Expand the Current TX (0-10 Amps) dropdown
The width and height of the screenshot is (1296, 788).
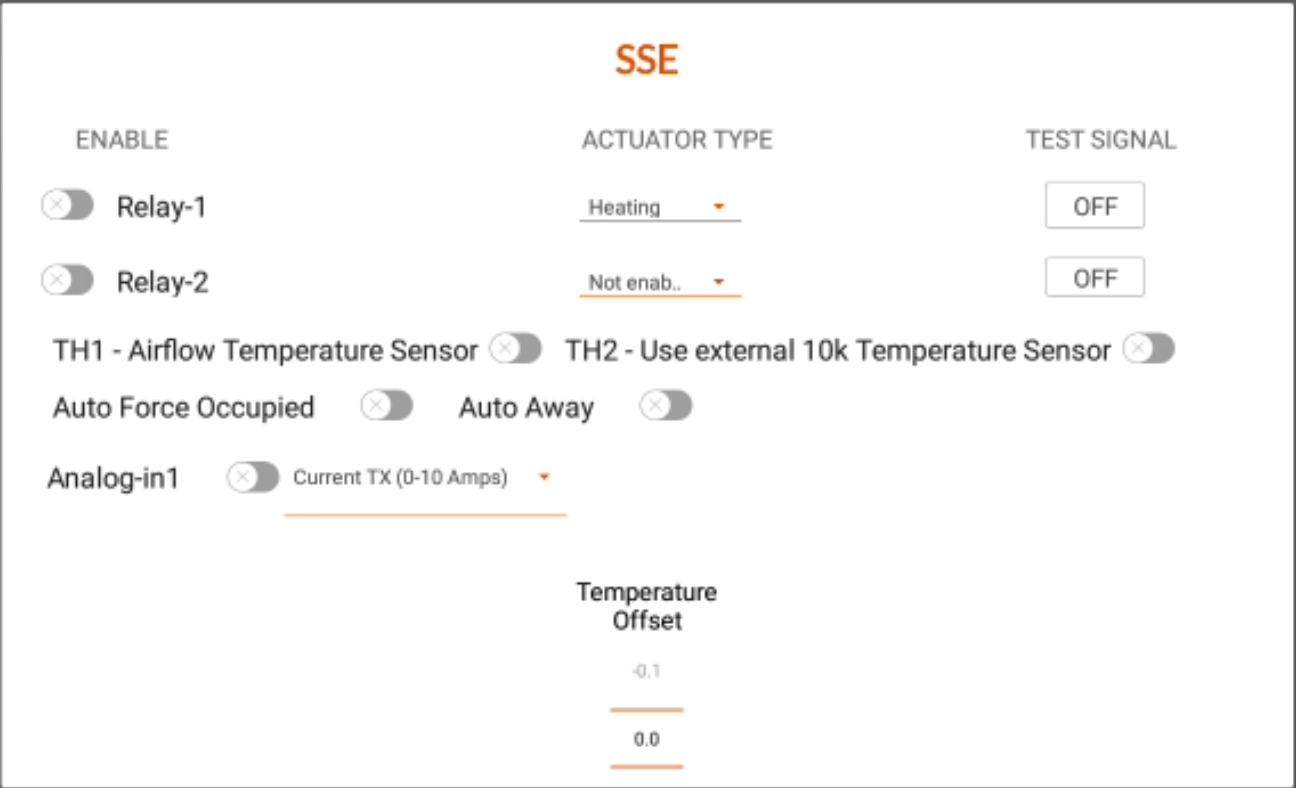[x=425, y=484]
